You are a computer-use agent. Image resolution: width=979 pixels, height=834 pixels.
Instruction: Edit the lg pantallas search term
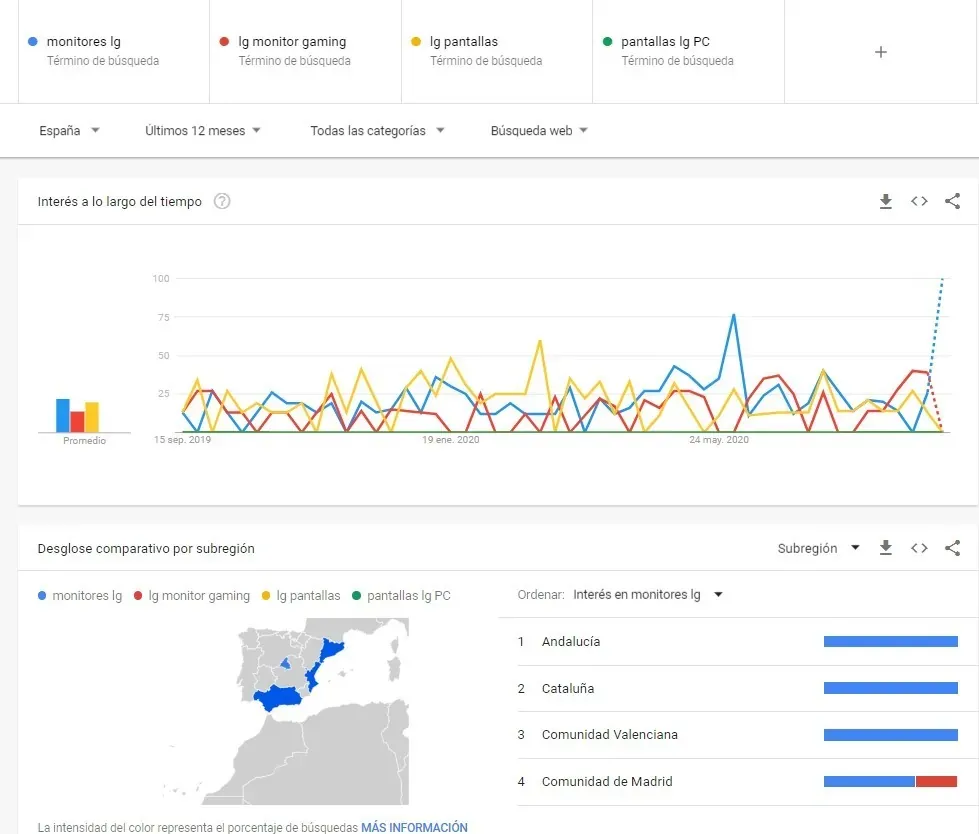[463, 41]
